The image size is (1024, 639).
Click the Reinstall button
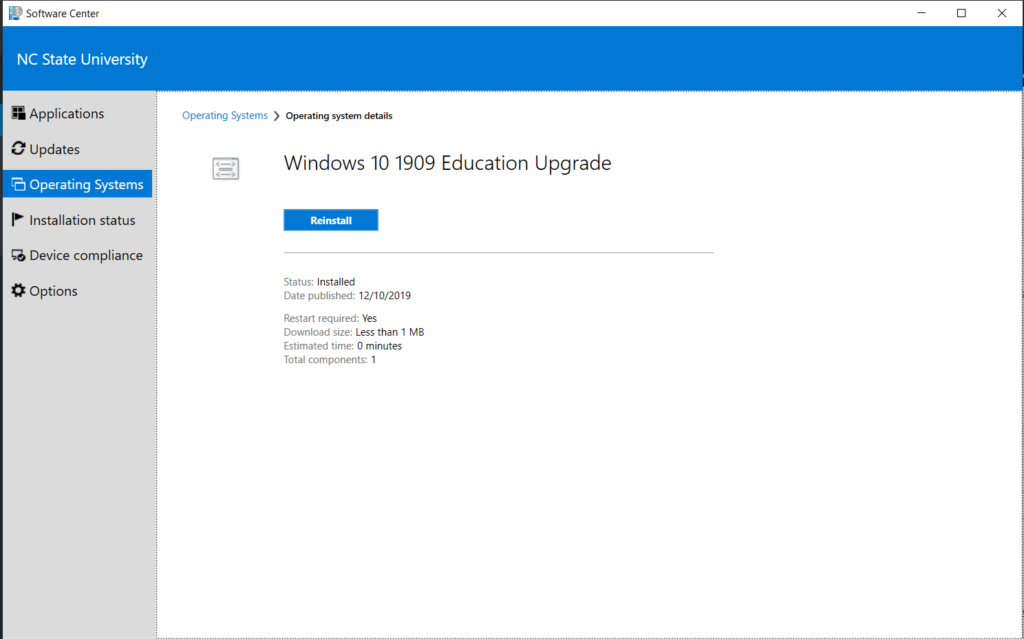click(x=330, y=219)
